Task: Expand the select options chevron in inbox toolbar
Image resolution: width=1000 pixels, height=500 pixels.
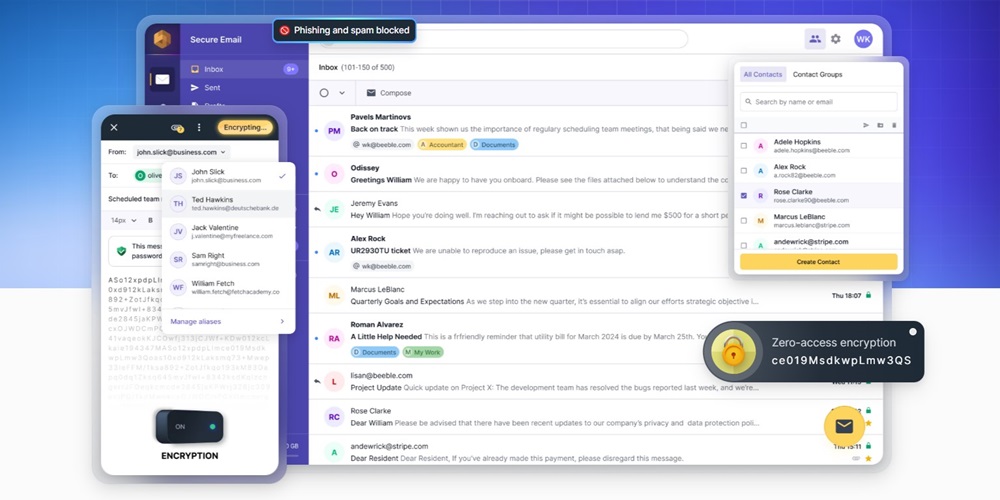Action: click(x=342, y=93)
